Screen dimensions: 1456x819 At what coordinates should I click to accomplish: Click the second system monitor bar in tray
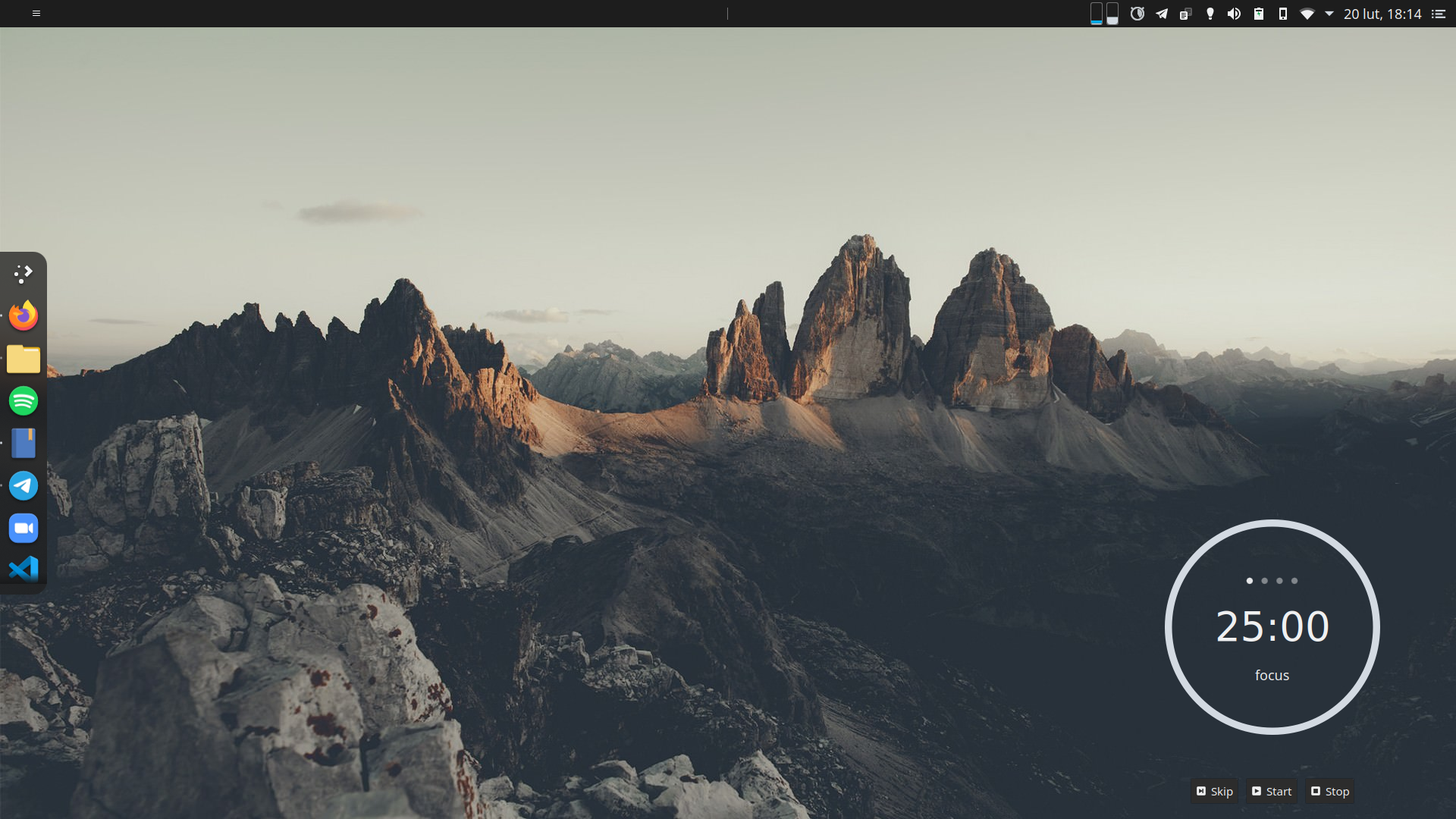coord(1112,14)
